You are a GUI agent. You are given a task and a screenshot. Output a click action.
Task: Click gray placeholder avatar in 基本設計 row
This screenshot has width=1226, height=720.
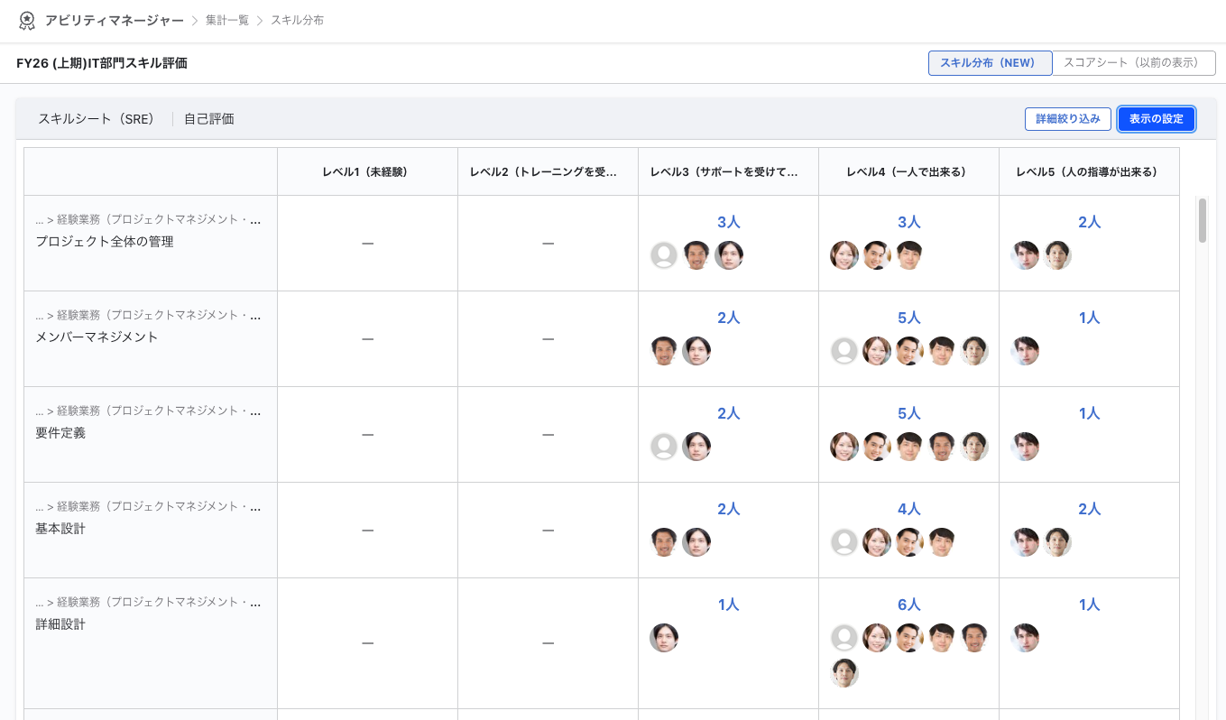(x=845, y=542)
